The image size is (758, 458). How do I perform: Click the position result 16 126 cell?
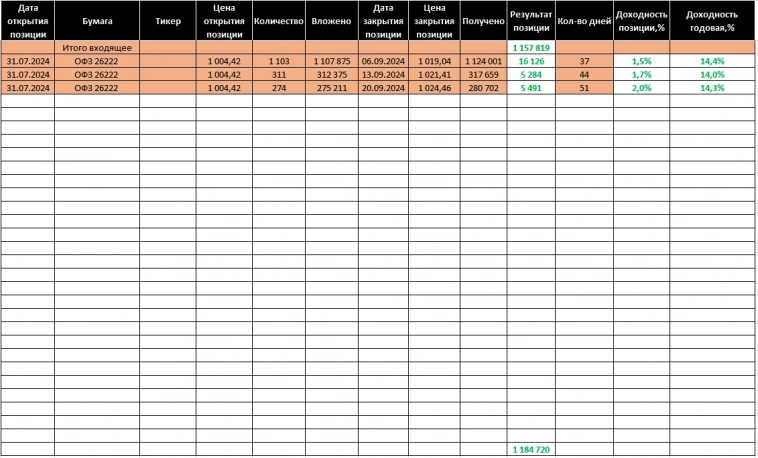531,61
